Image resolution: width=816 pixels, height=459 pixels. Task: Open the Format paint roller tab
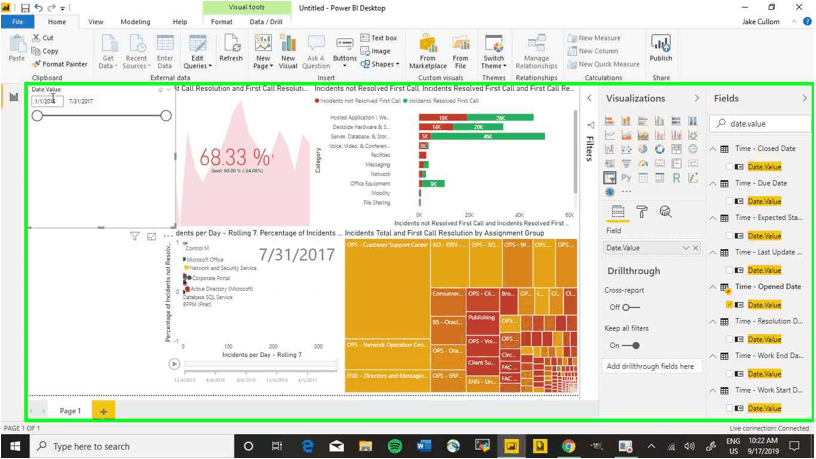point(642,212)
